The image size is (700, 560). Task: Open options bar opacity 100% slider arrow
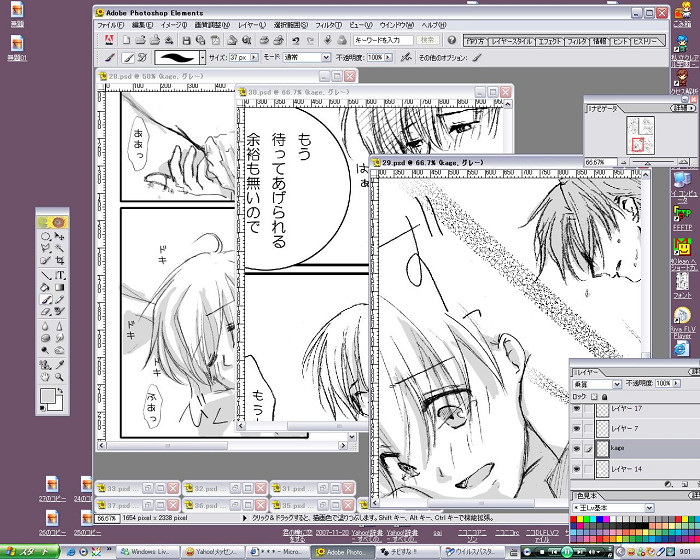coord(388,58)
